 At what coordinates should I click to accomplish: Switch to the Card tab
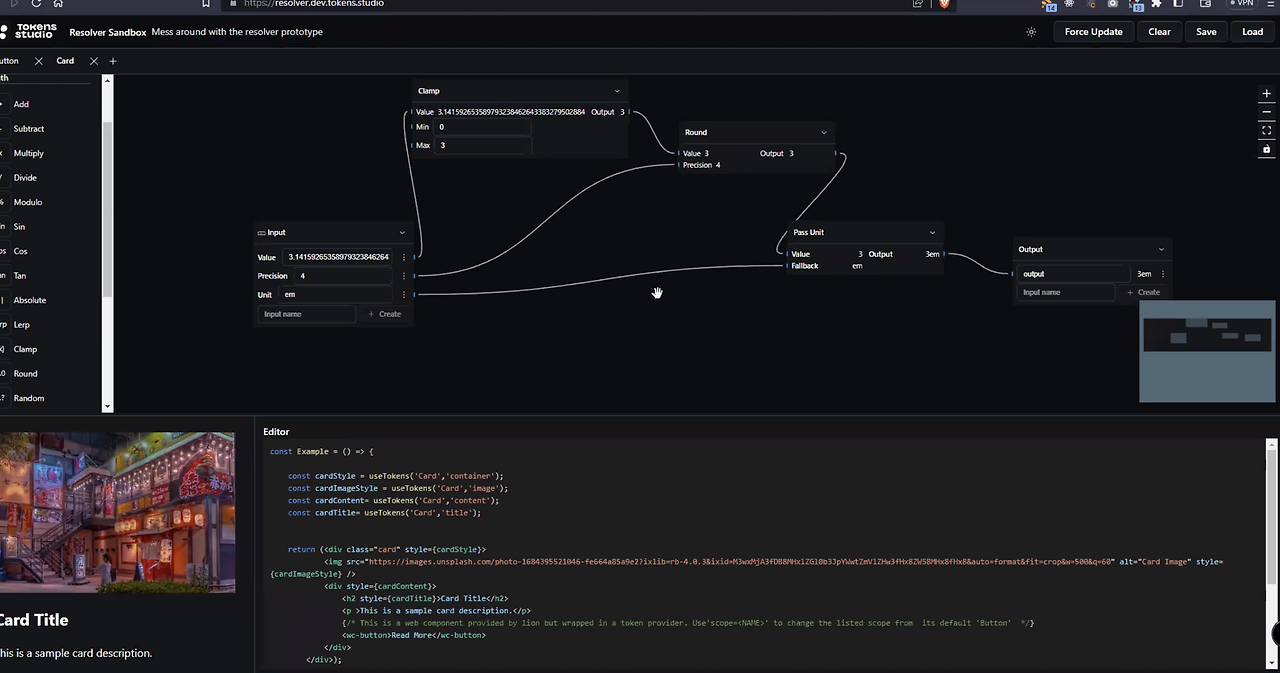[x=65, y=61]
